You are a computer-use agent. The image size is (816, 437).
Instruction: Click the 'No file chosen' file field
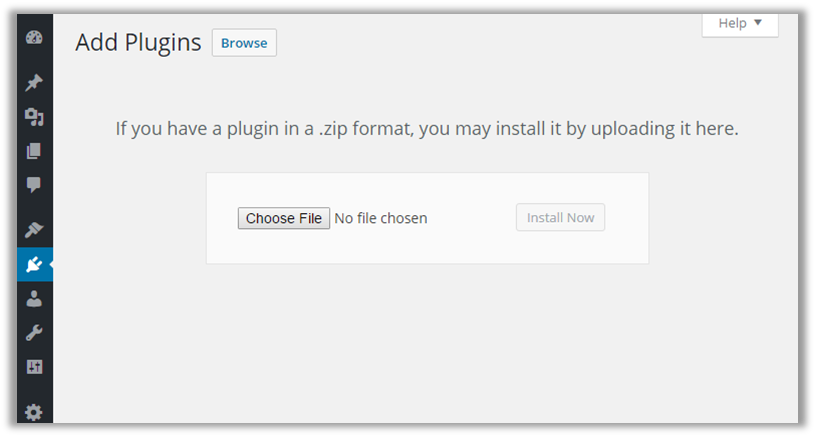tap(380, 218)
